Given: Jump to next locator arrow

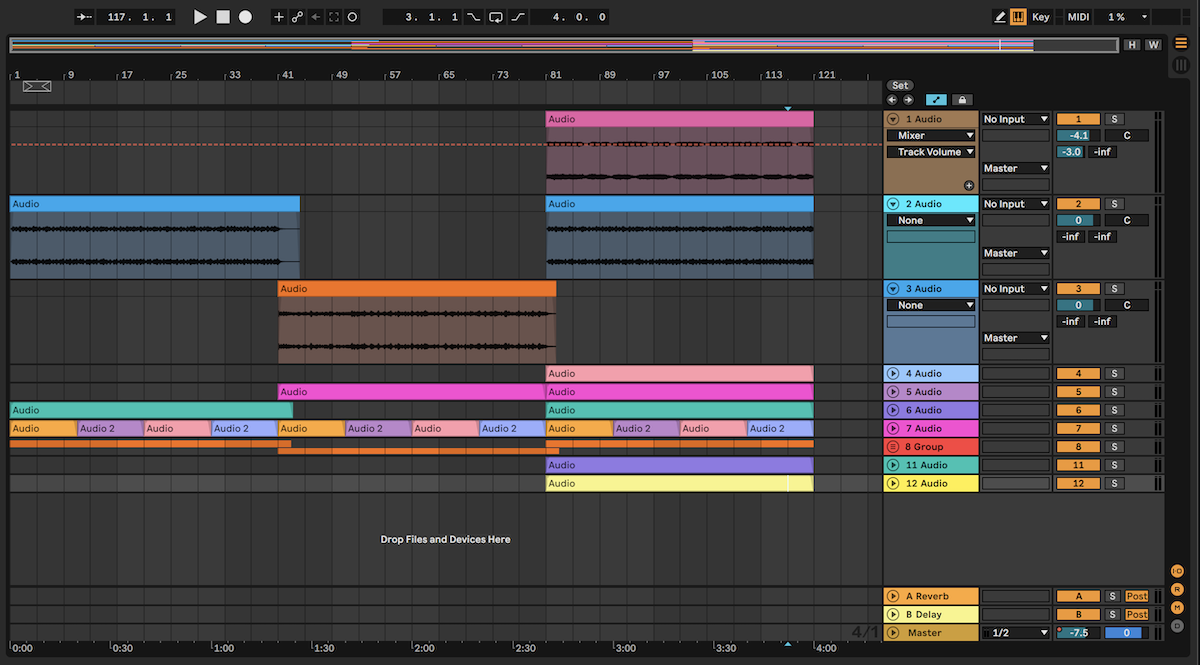Looking at the screenshot, I should click(908, 100).
